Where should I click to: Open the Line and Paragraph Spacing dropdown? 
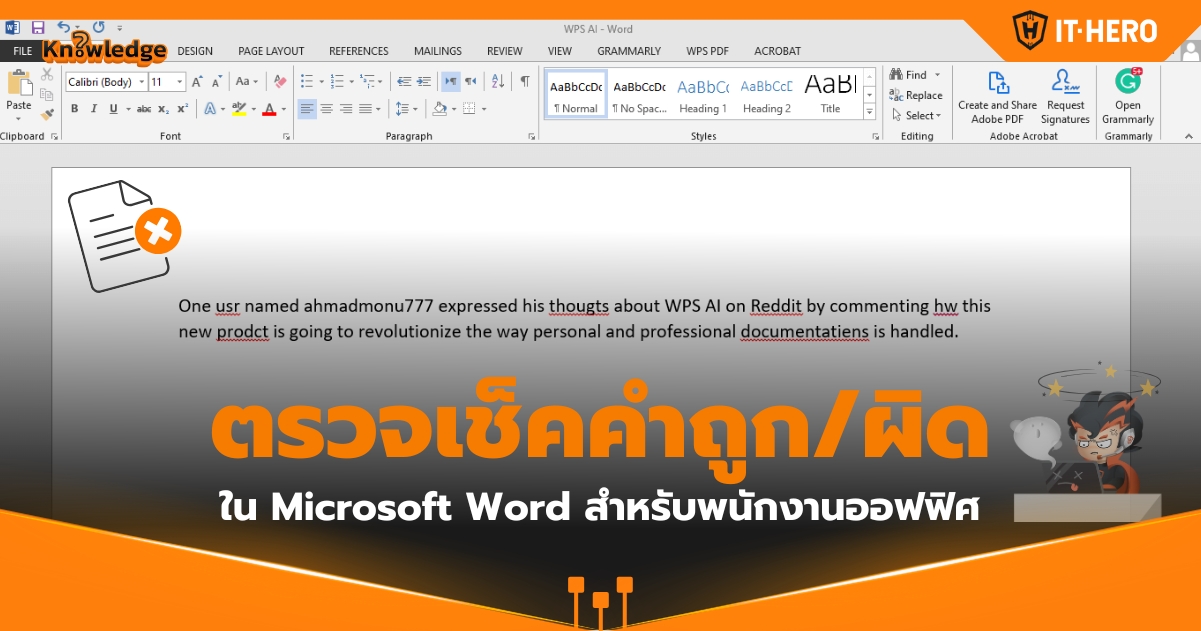click(406, 109)
